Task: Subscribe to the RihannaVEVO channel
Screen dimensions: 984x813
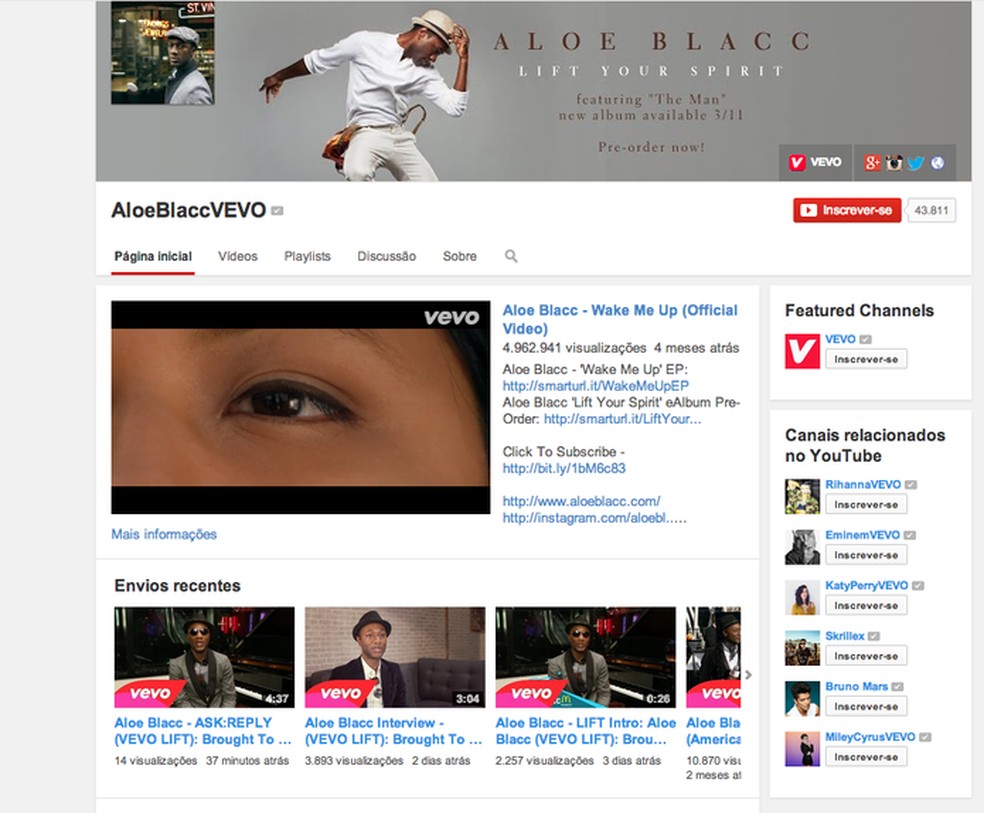Action: [866, 505]
